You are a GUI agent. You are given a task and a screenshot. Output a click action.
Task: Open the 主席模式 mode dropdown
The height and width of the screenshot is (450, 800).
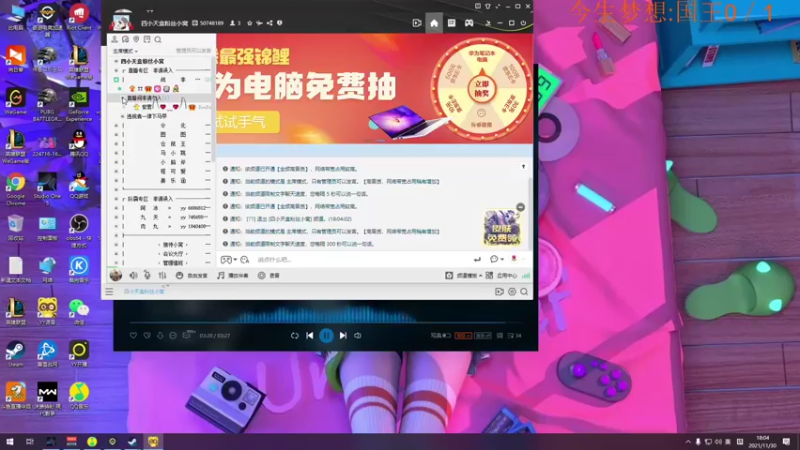125,51
